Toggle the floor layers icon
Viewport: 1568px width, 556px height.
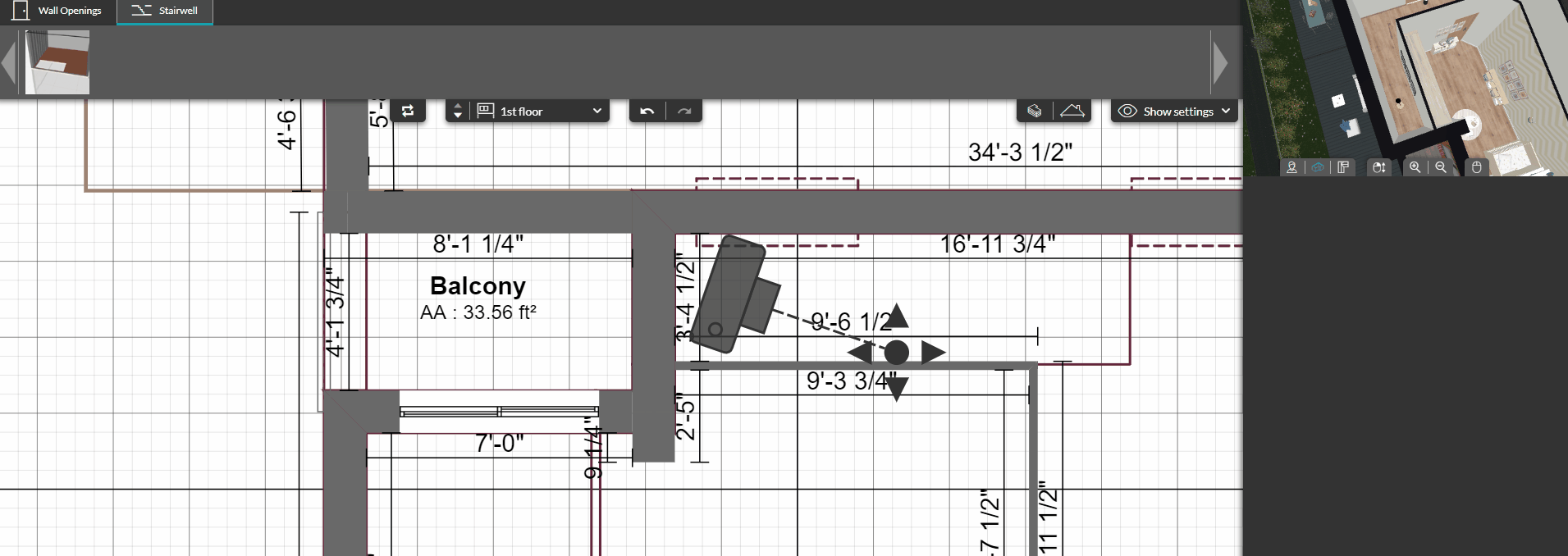(1035, 111)
